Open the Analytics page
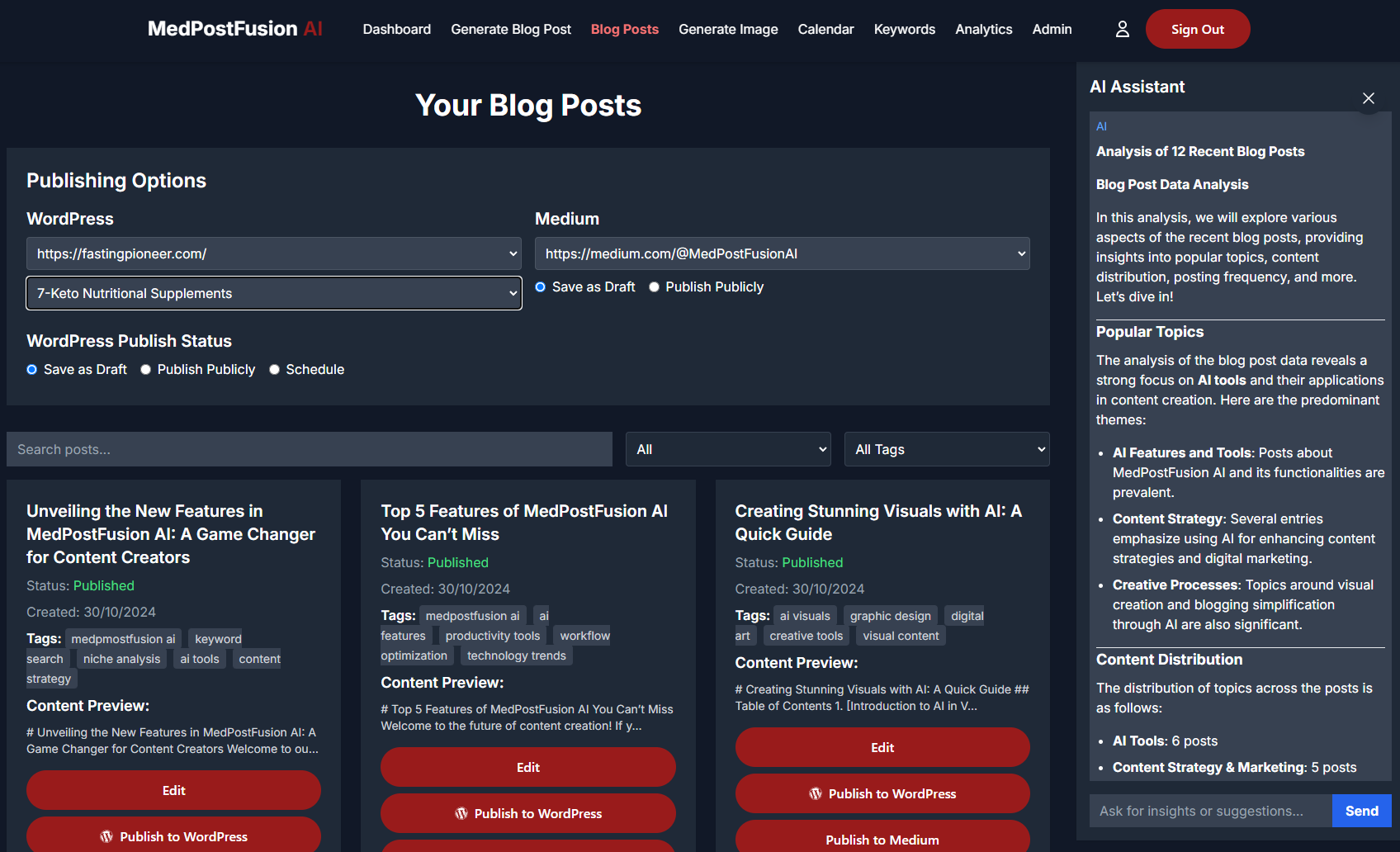This screenshot has height=852, width=1400. (x=984, y=29)
